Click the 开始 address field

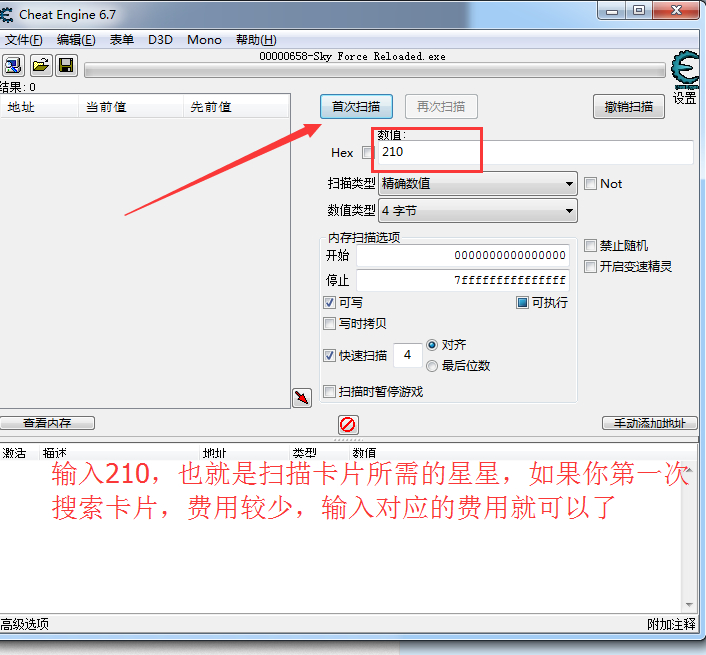[463, 255]
